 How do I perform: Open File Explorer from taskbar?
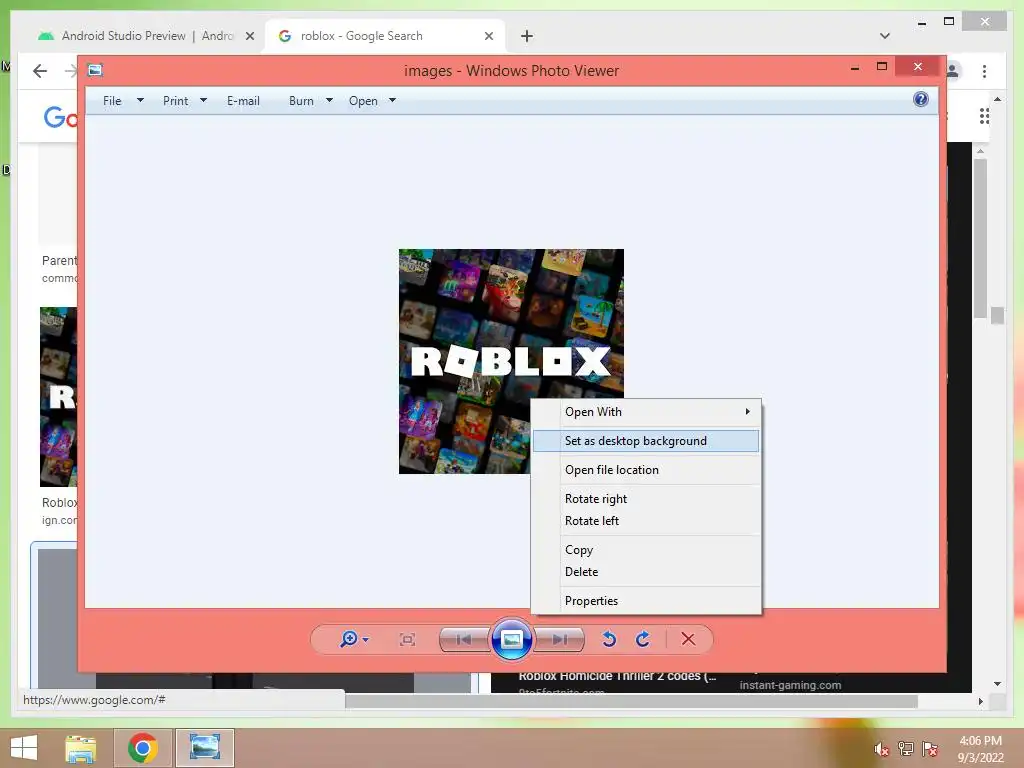tap(80, 748)
